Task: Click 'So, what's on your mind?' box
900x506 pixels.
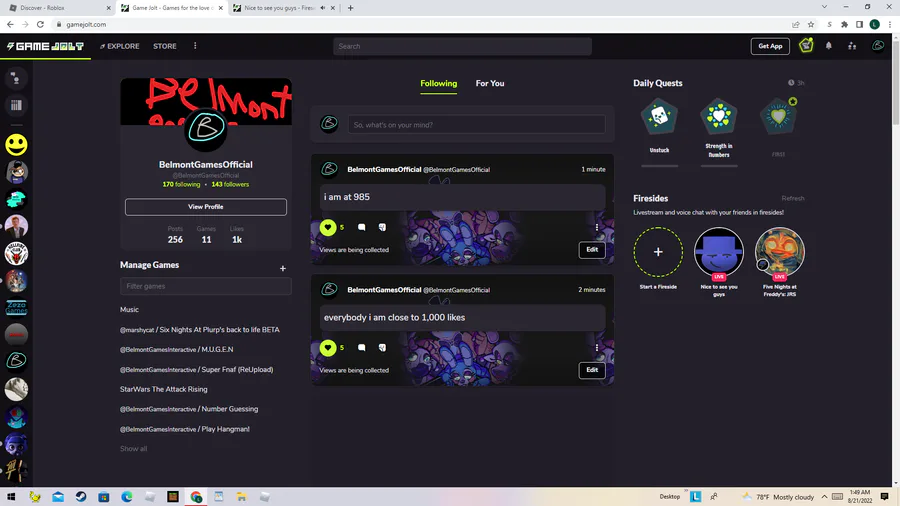Action: click(x=476, y=124)
